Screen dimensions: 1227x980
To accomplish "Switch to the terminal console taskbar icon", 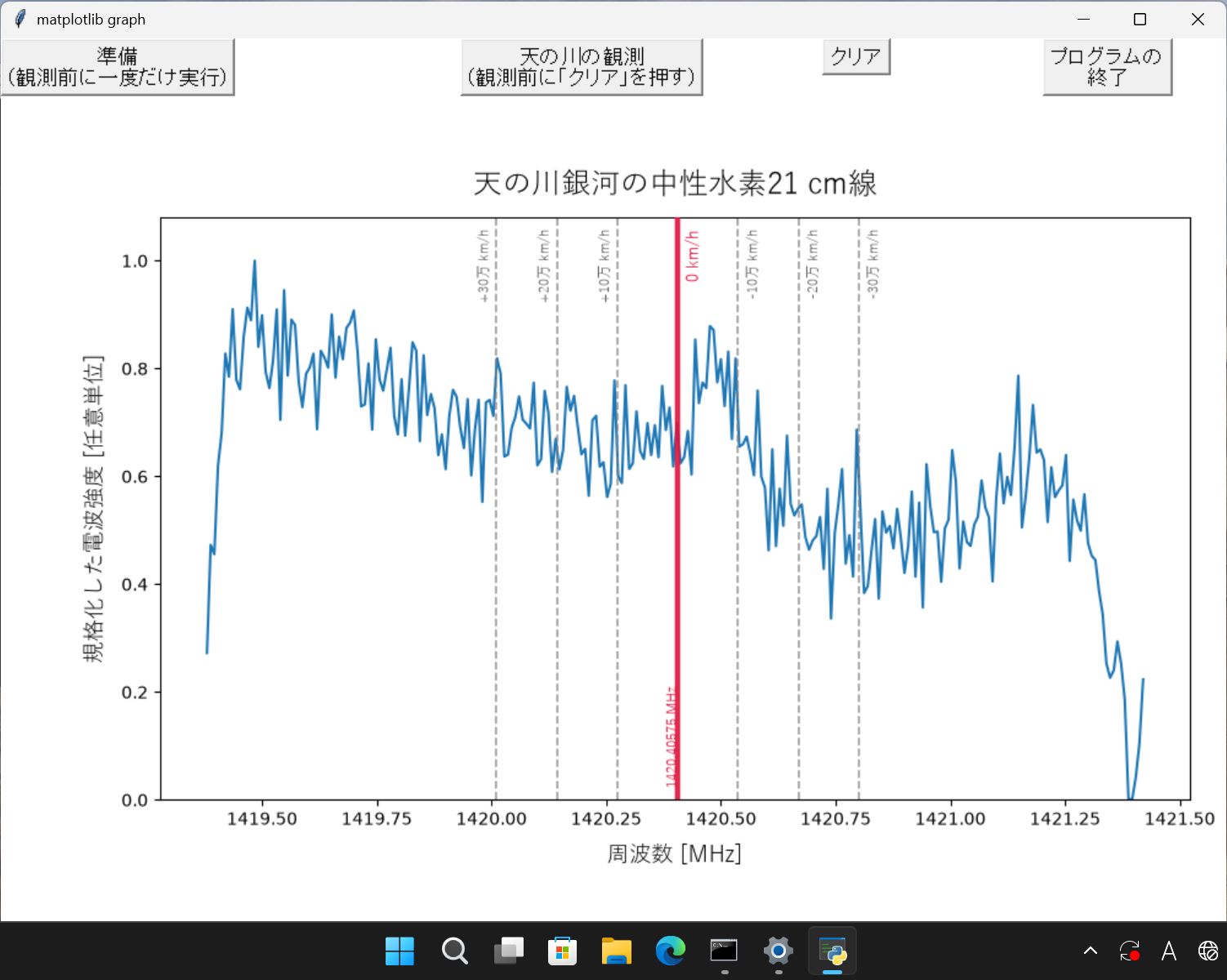I will (x=725, y=951).
